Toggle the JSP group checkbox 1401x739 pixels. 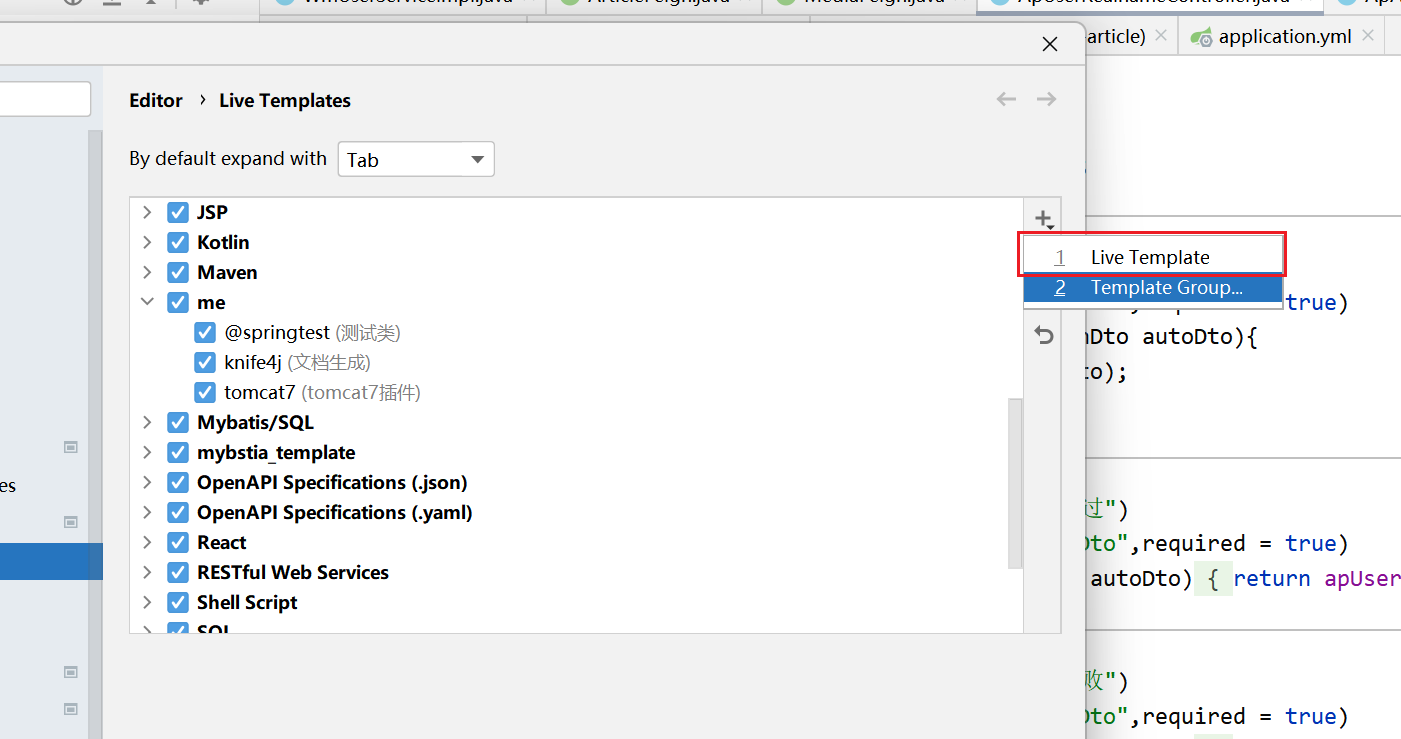coord(178,212)
